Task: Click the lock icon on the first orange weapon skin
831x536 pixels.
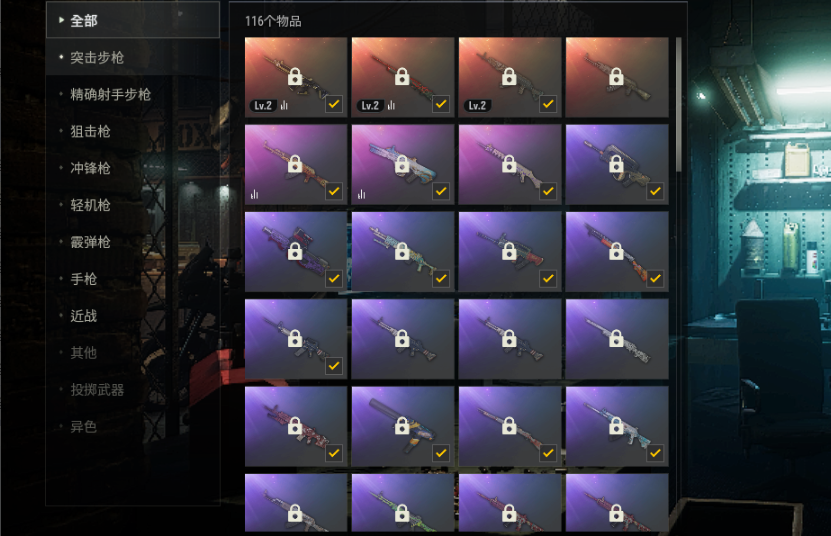Action: coord(295,76)
